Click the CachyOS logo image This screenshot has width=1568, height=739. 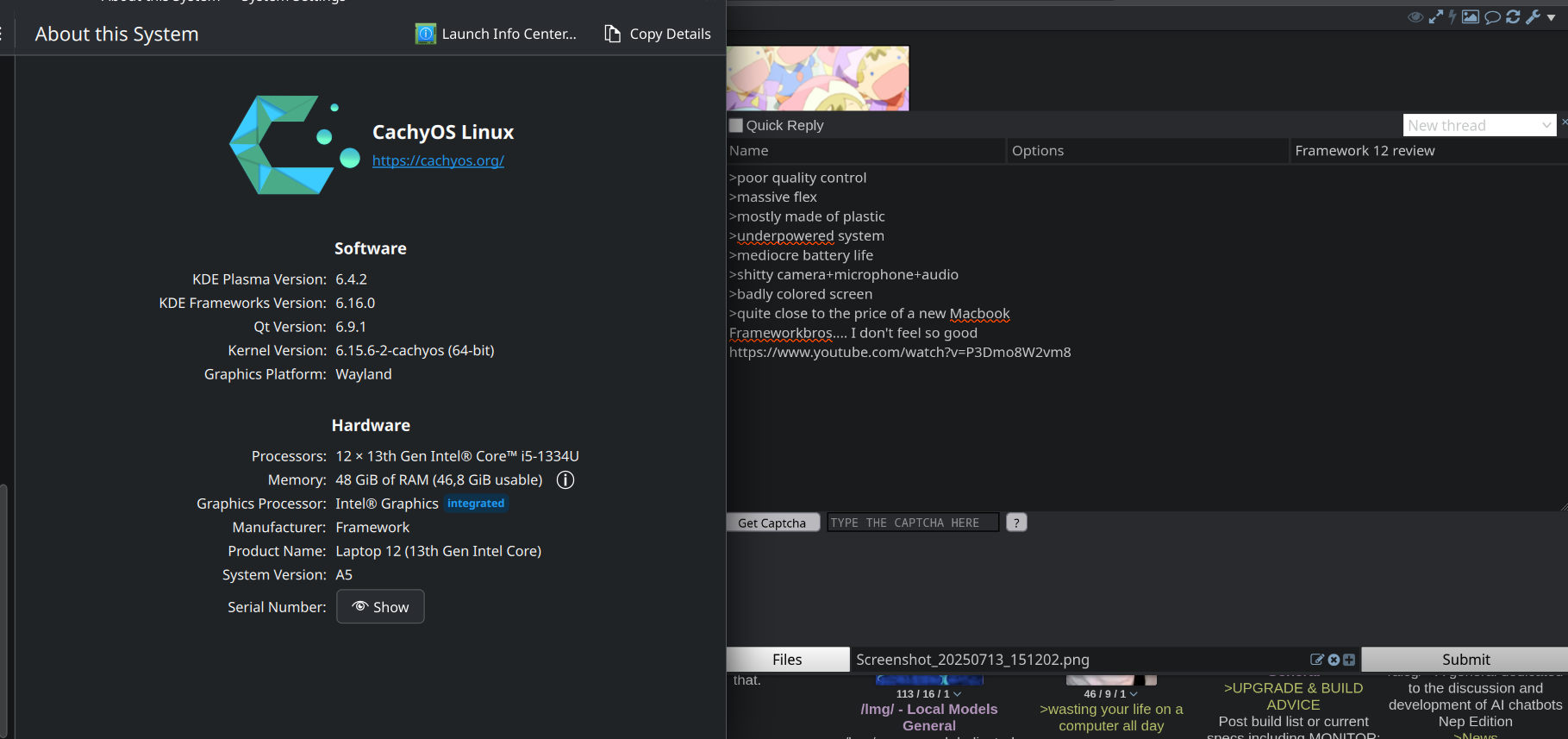295,145
